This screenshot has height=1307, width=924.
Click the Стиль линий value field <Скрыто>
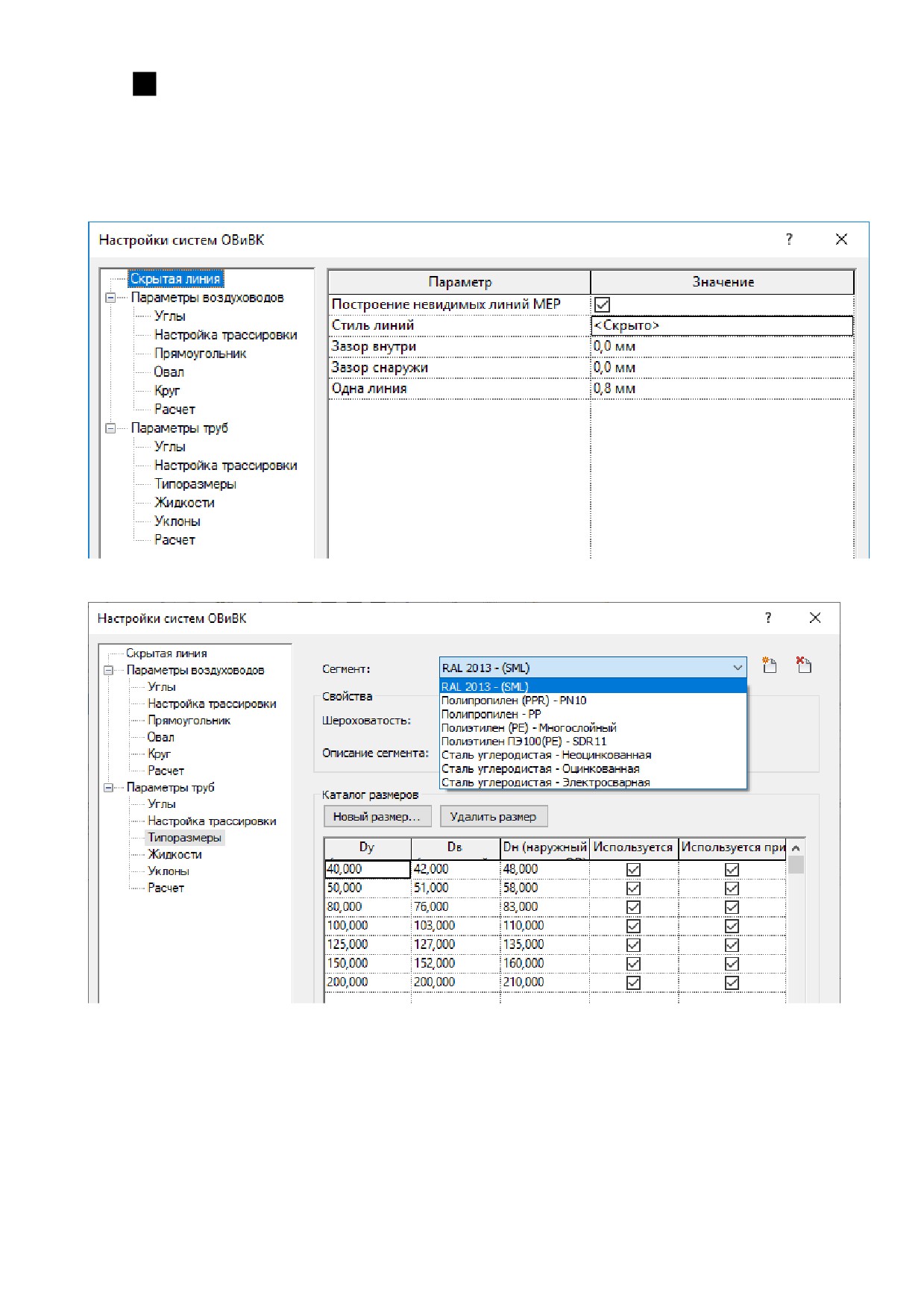[x=722, y=325]
